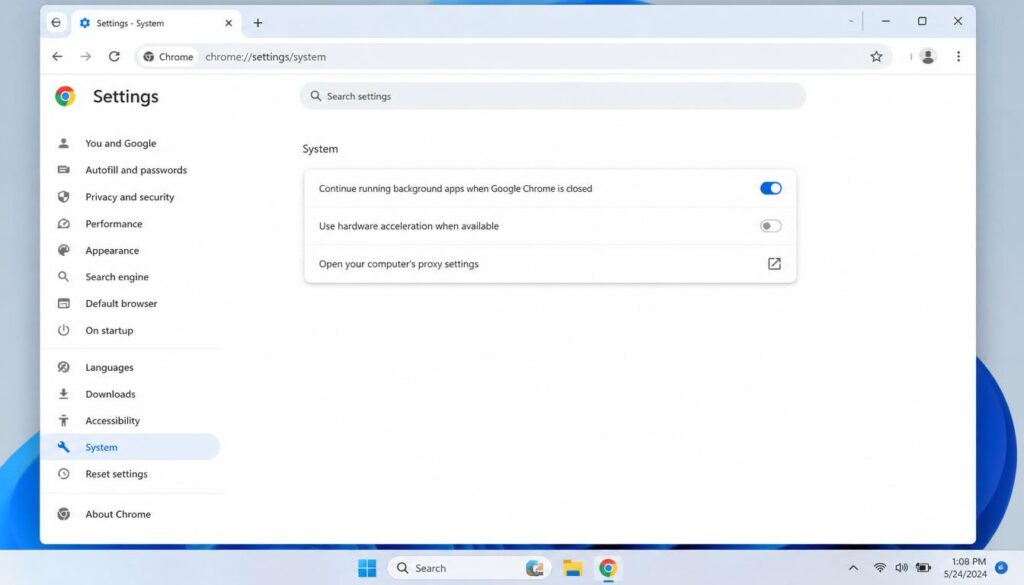Open Appearance settings
Screen dimensions: 1024x585
(112, 250)
